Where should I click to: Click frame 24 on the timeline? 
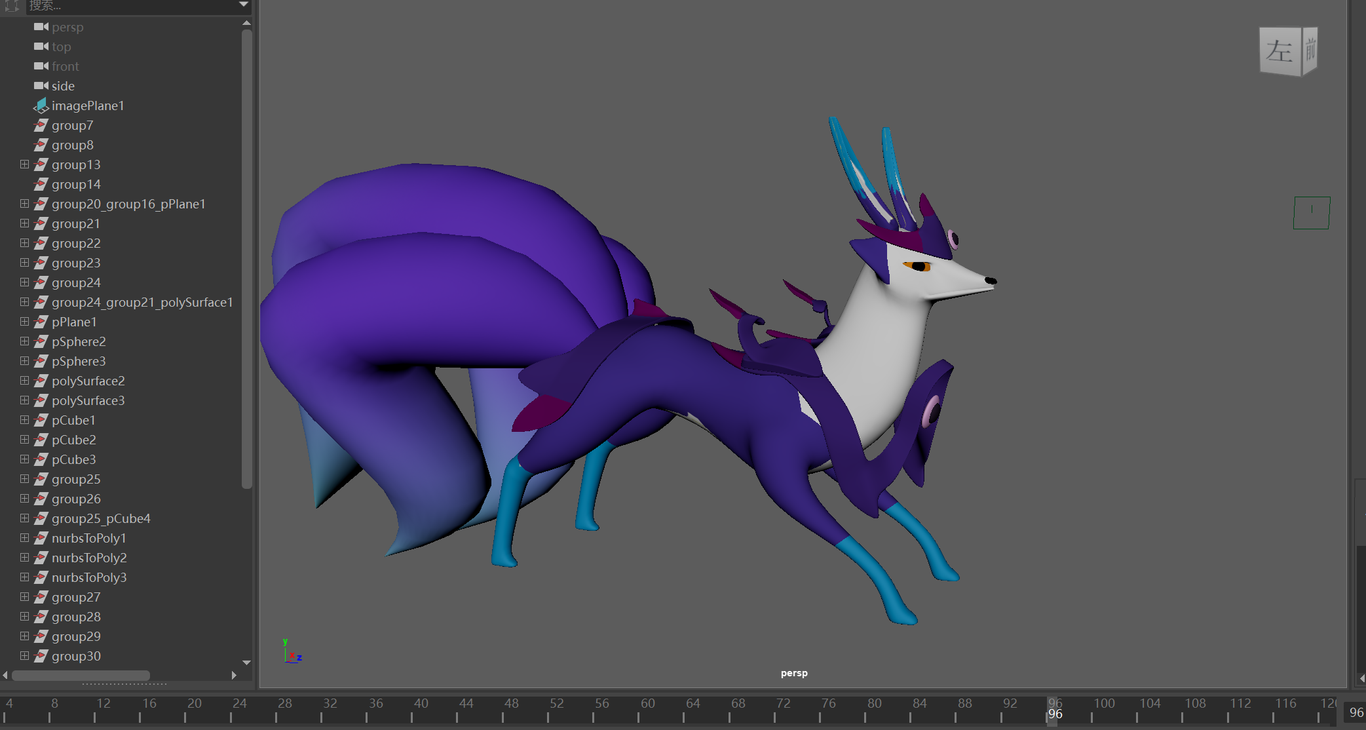click(239, 704)
